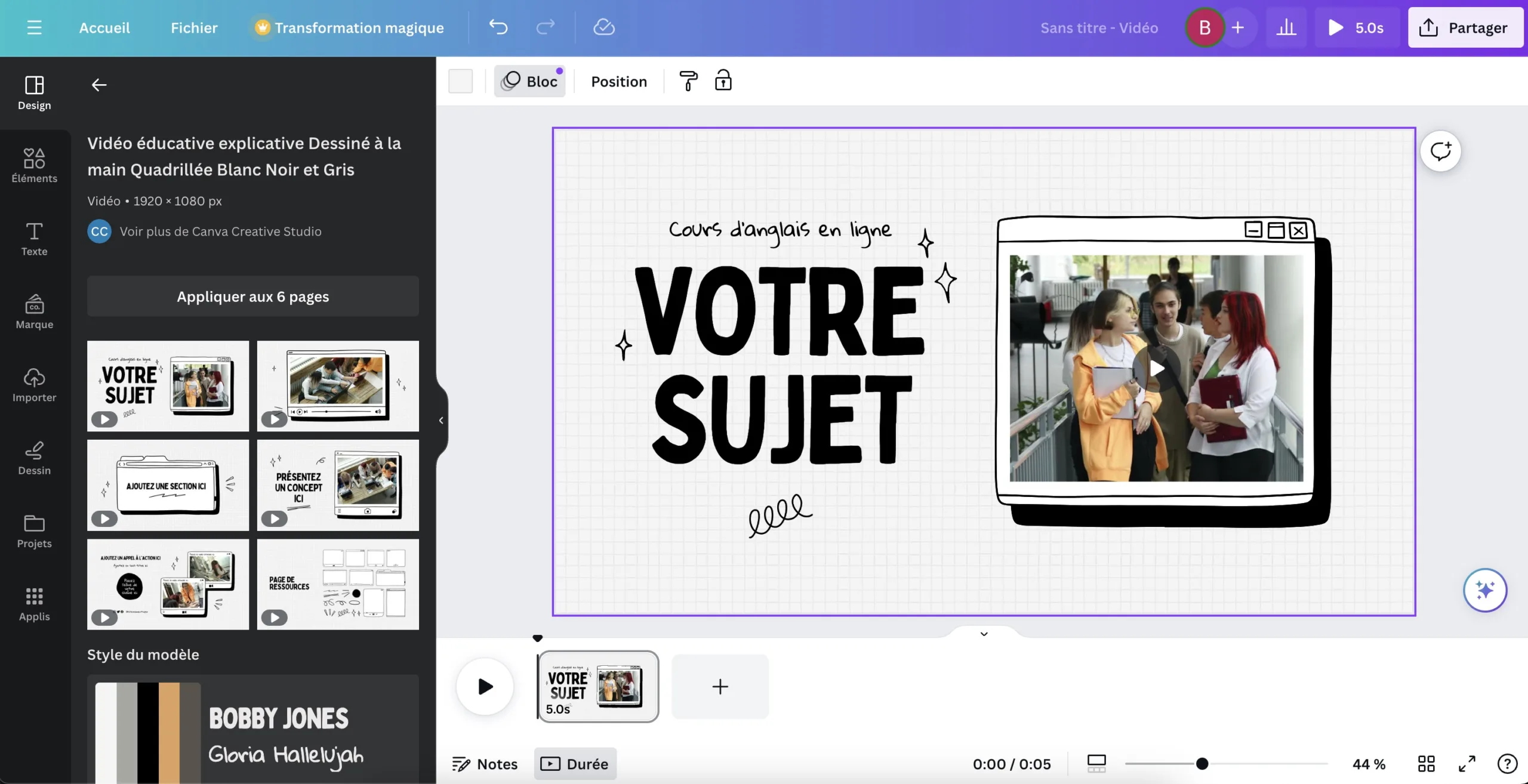
Task: Open the hamburger main menu
Action: point(34,27)
